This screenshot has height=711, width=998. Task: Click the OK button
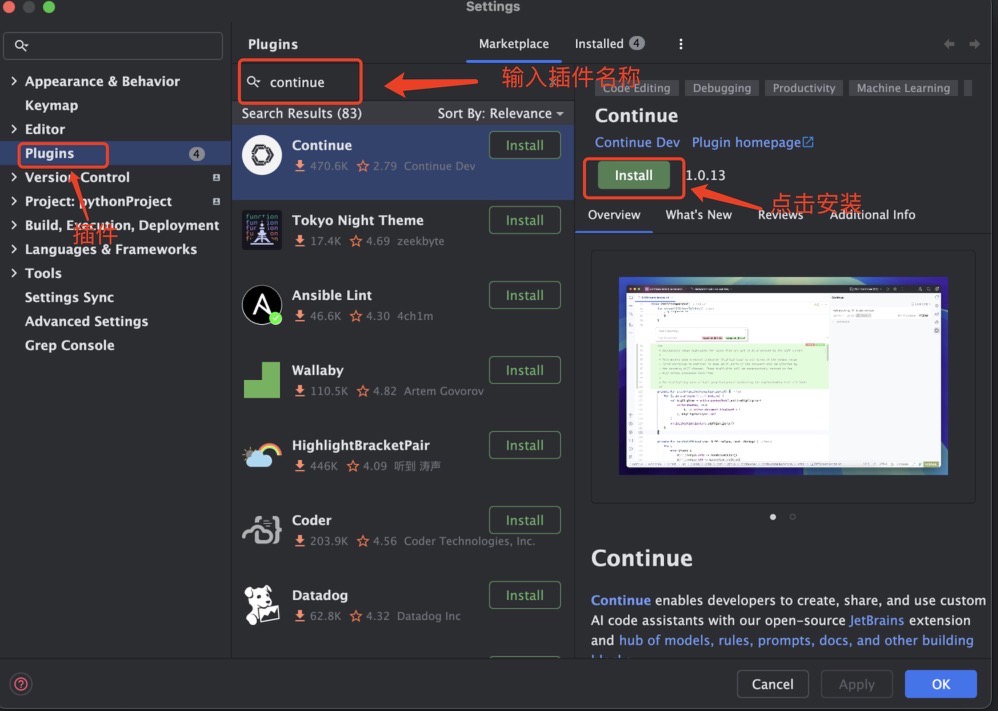point(941,684)
